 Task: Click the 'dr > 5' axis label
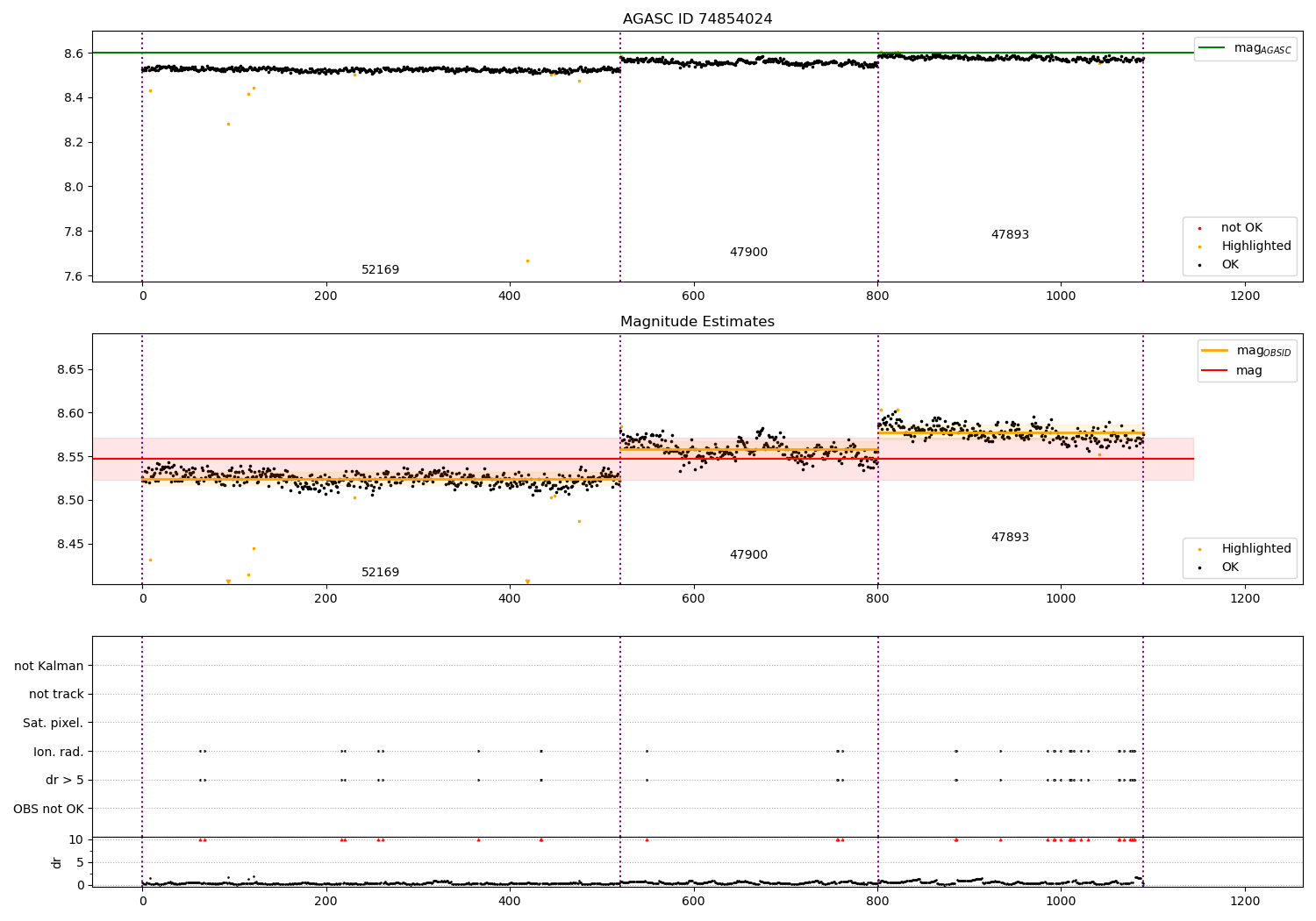[x=65, y=780]
